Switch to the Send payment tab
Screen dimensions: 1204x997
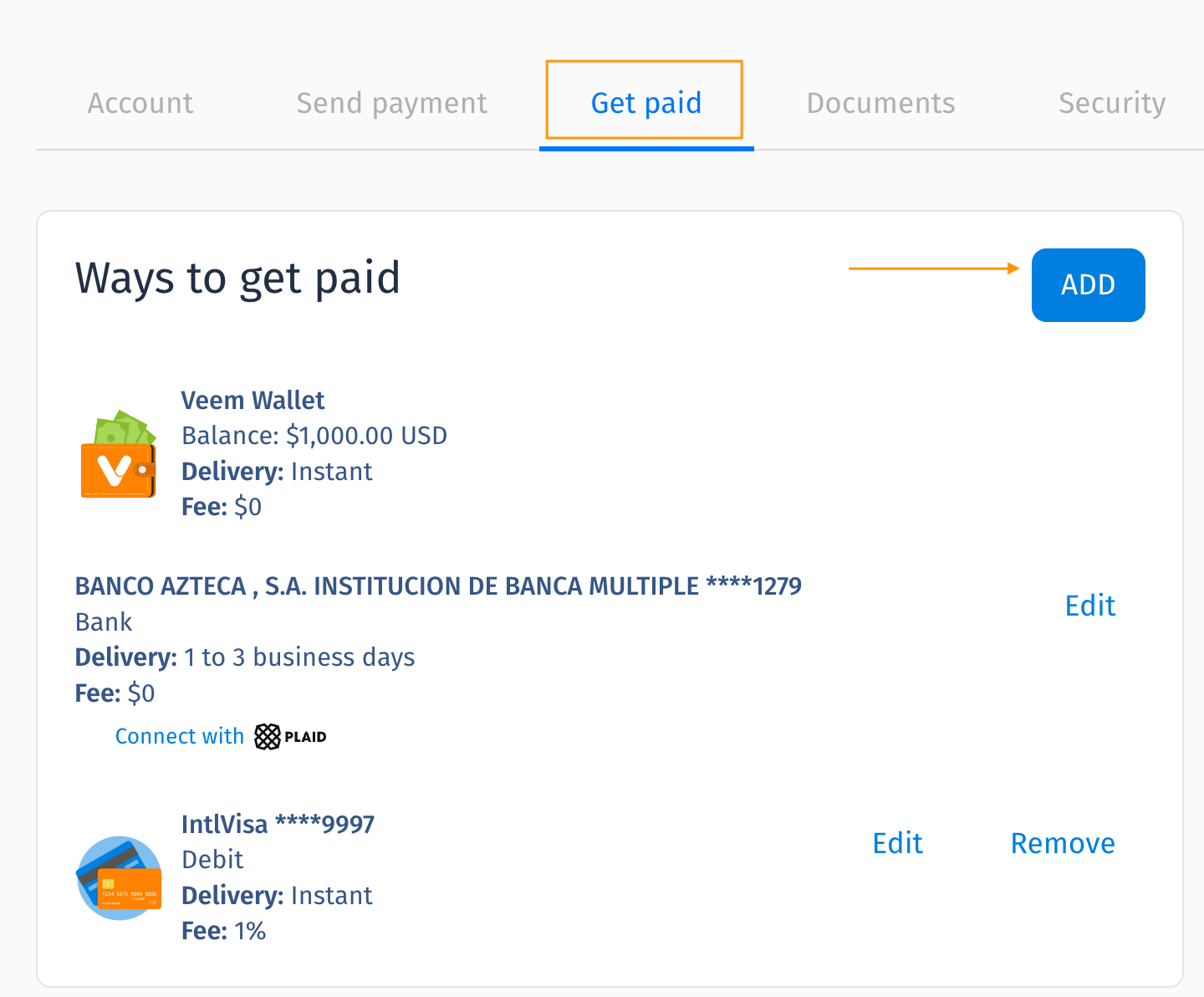tap(391, 103)
